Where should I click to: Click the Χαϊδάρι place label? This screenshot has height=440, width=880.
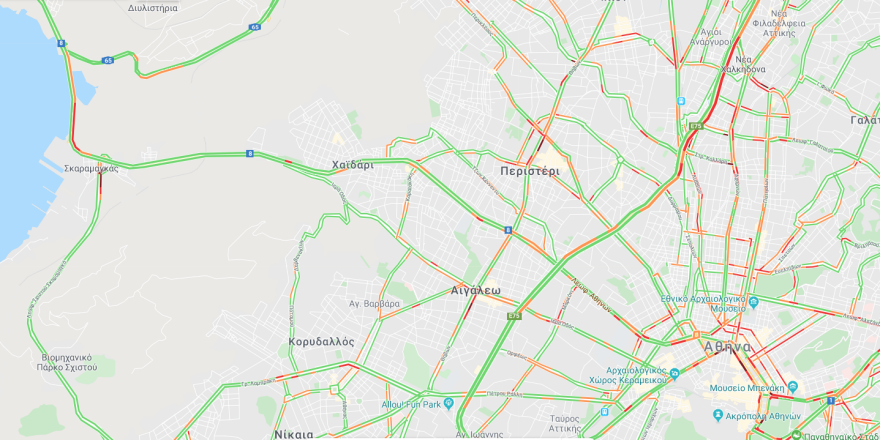pos(352,165)
